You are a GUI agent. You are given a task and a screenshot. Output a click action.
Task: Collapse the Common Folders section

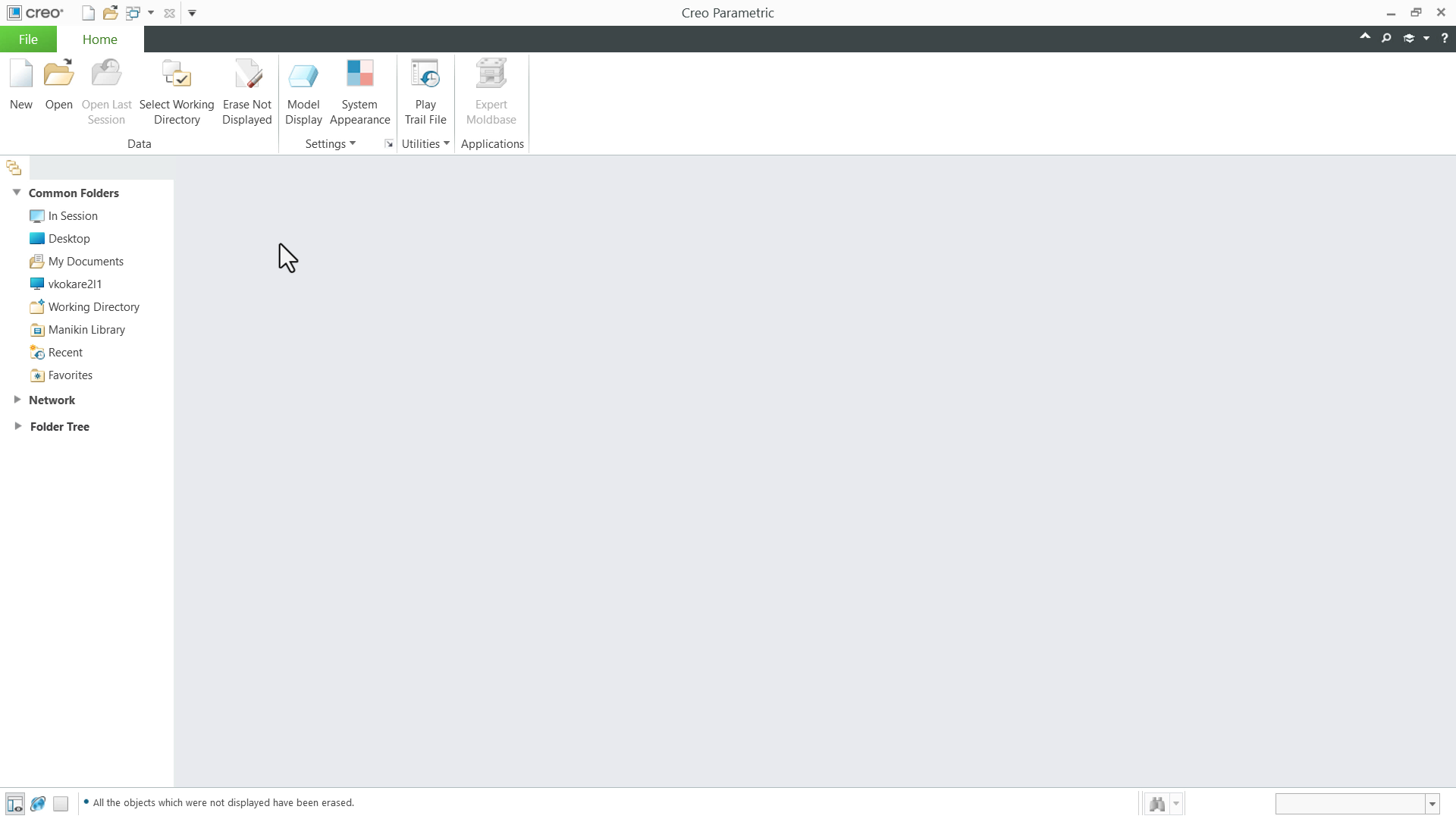click(x=17, y=193)
